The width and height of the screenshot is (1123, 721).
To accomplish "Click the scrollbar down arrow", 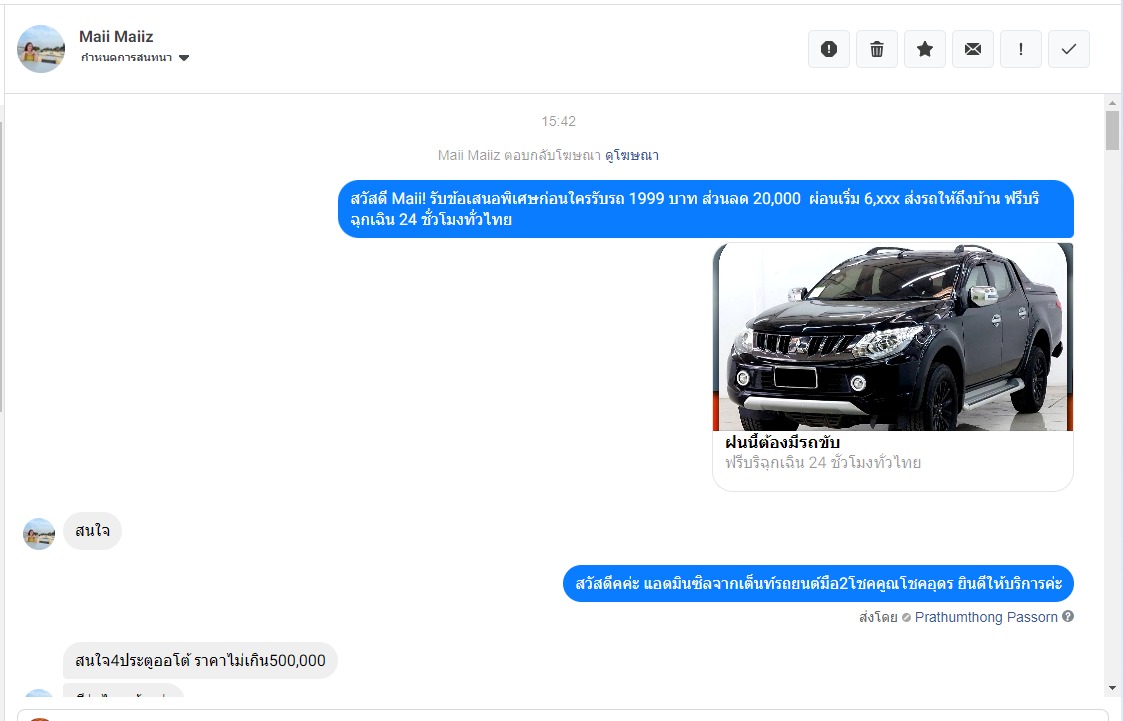I will coord(1112,688).
